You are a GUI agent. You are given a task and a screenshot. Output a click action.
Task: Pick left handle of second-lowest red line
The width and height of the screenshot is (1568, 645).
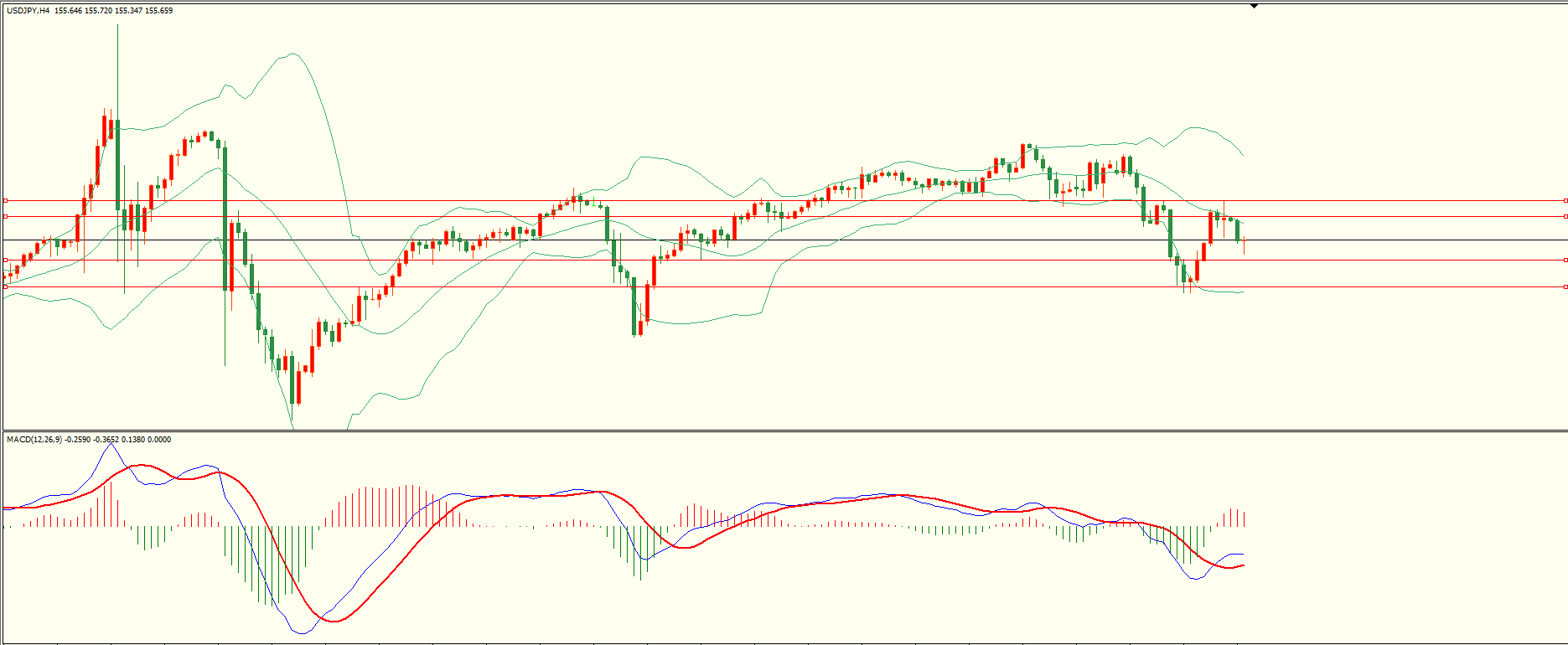coord(5,260)
